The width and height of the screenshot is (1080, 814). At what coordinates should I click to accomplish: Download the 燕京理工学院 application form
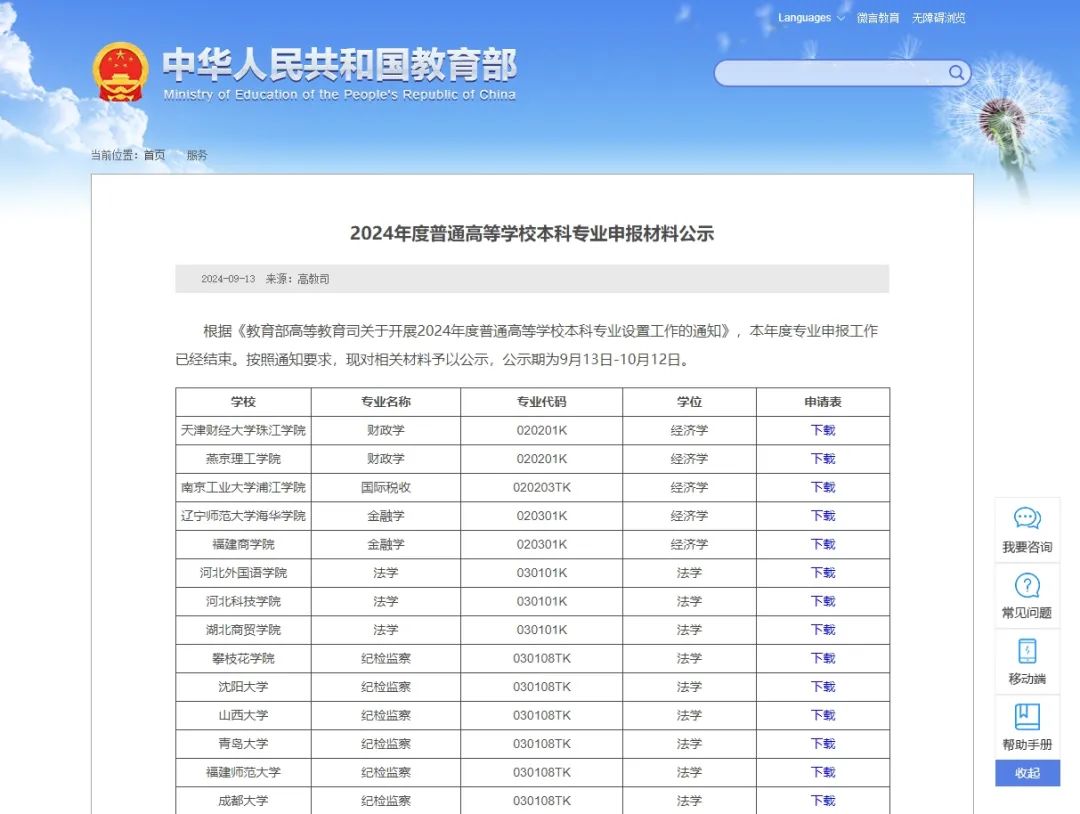822,459
